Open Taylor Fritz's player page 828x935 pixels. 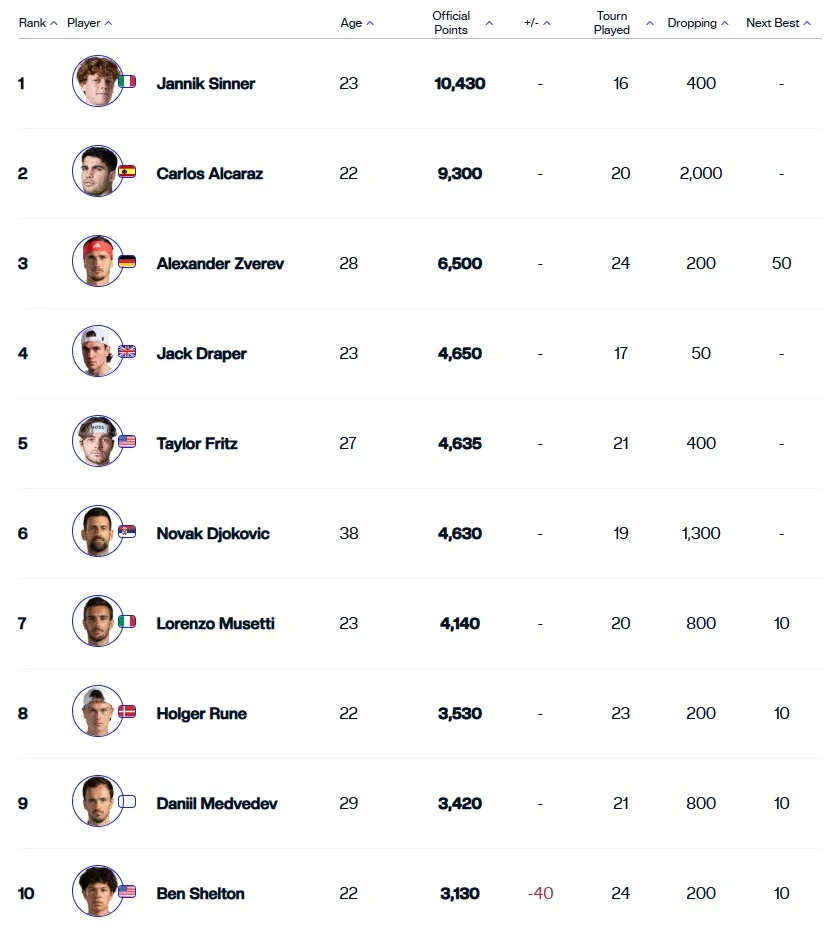click(197, 443)
